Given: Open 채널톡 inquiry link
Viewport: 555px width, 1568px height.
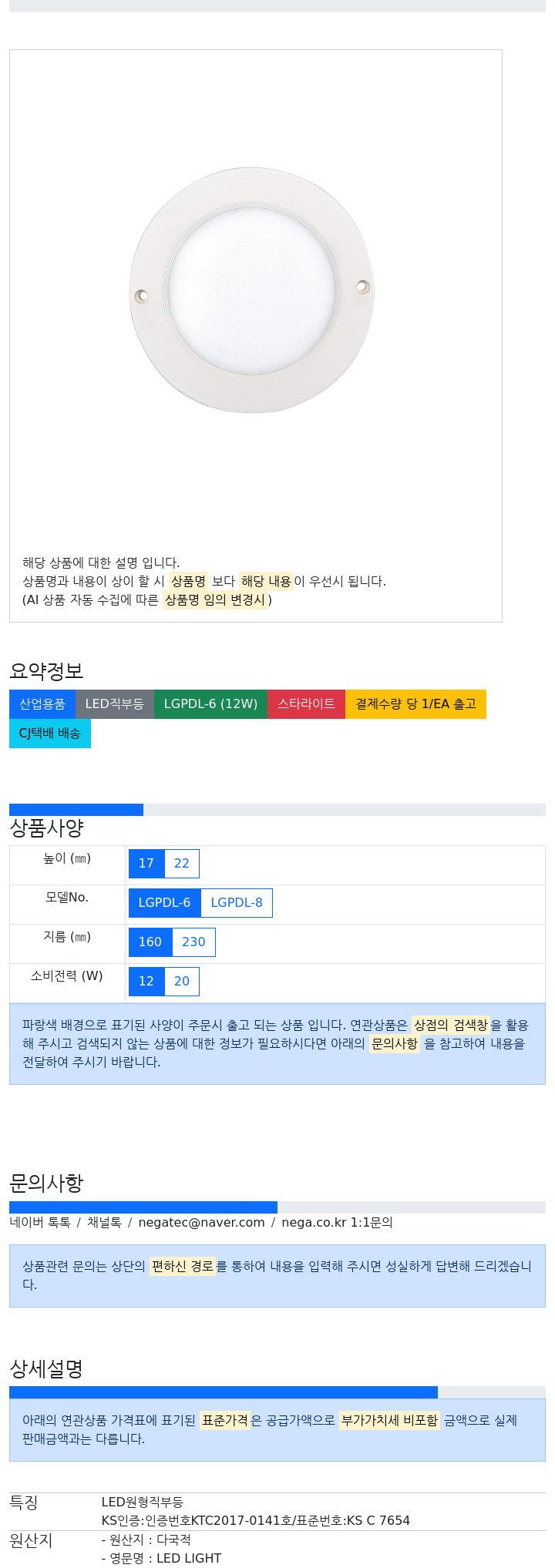Looking at the screenshot, I should [104, 1222].
